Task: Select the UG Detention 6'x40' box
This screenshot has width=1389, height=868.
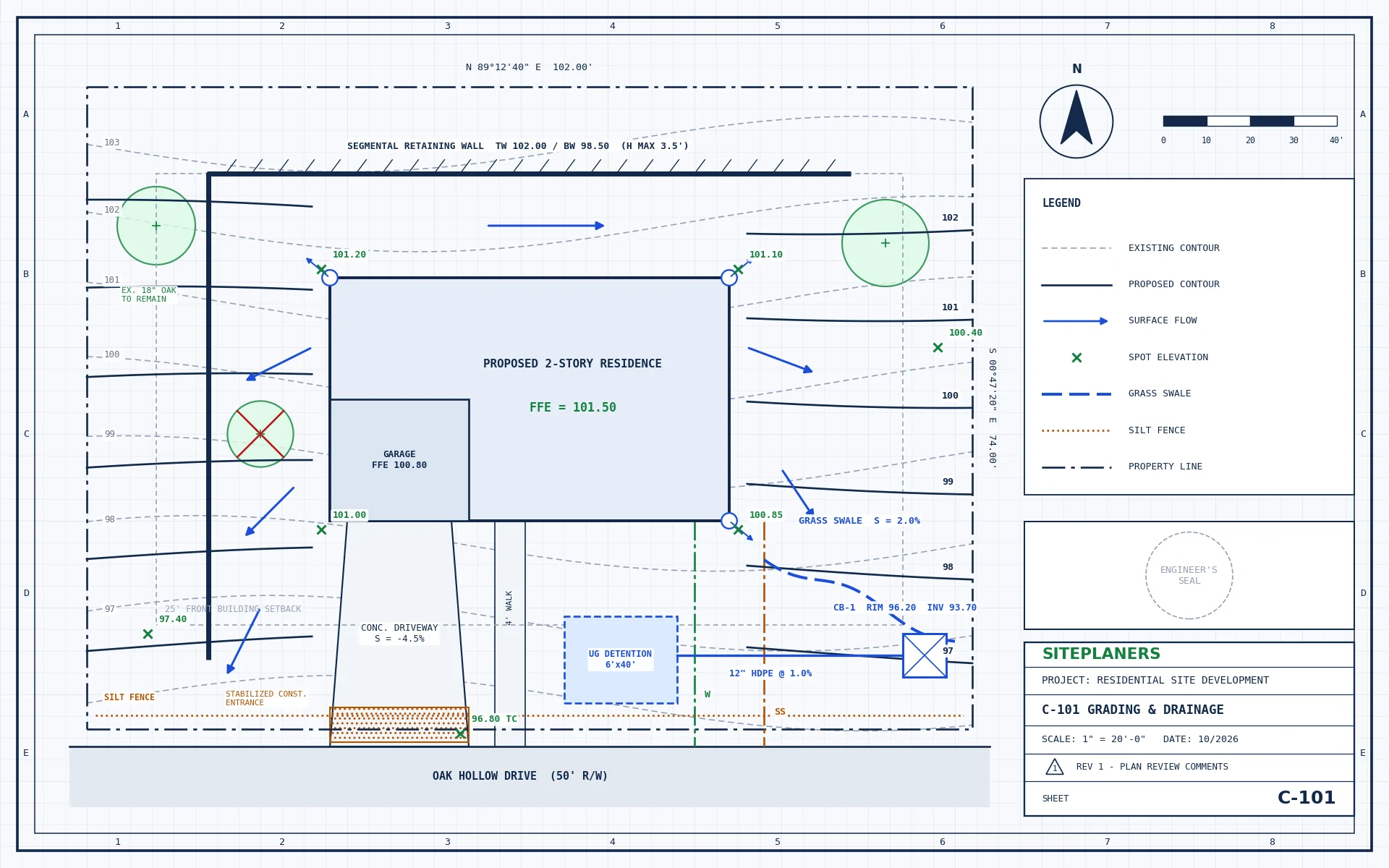Action: coord(621,660)
